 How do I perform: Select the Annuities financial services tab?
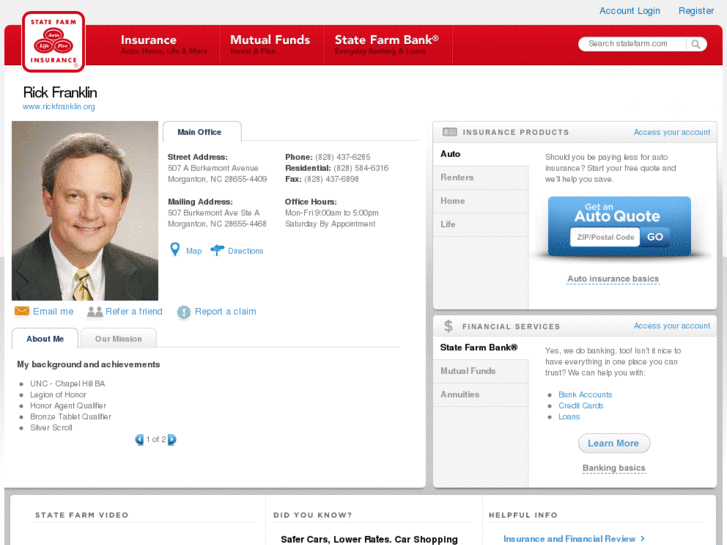[481, 395]
